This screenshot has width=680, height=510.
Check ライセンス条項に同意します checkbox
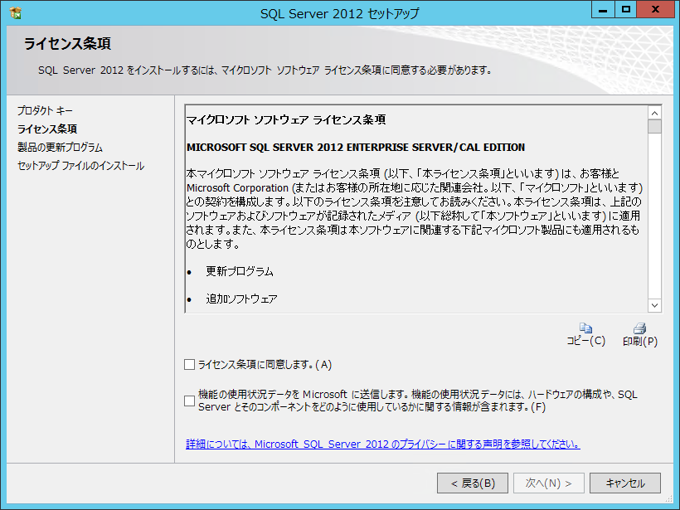(190, 364)
